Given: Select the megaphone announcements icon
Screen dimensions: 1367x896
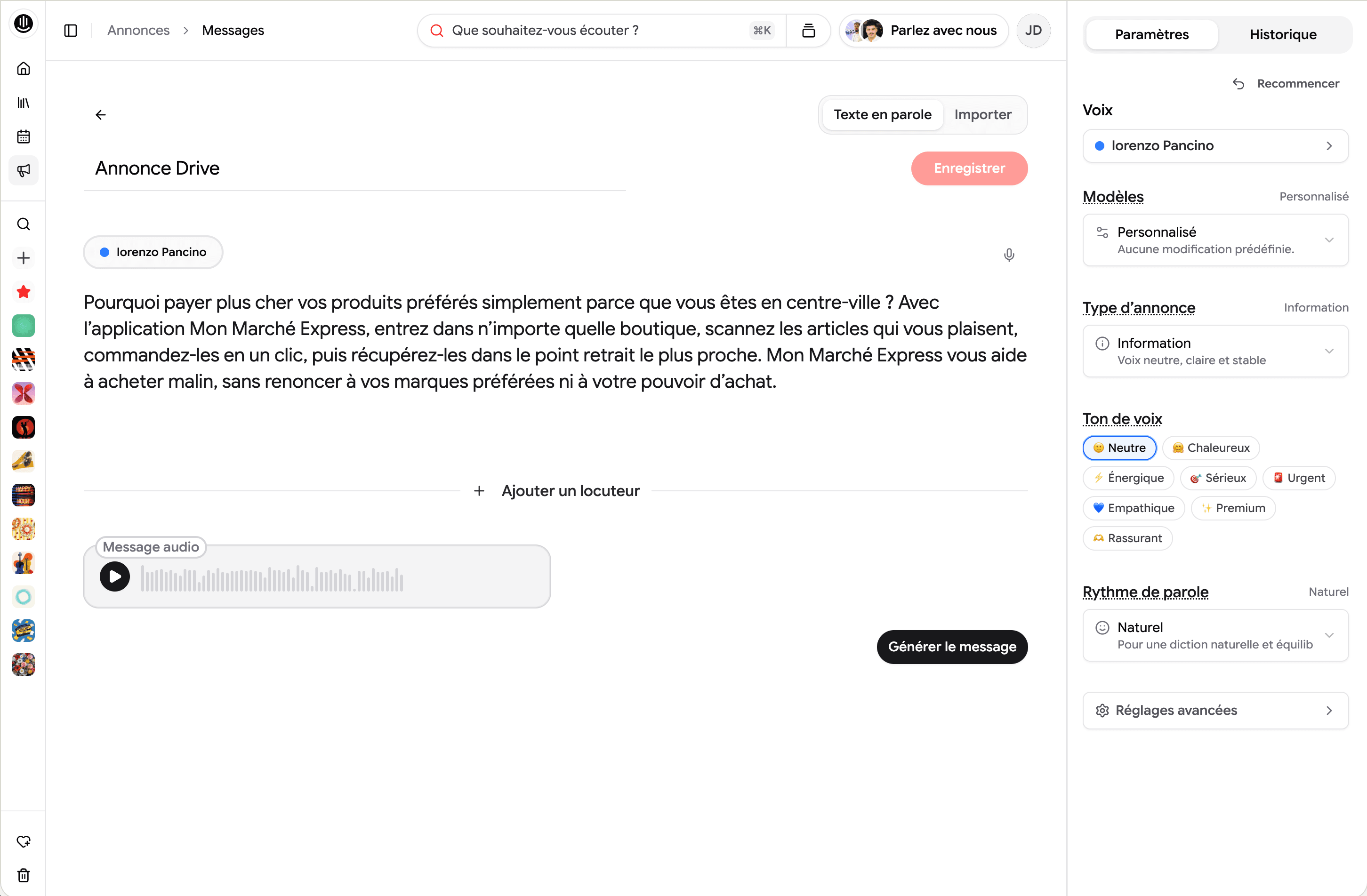Looking at the screenshot, I should pos(24,170).
